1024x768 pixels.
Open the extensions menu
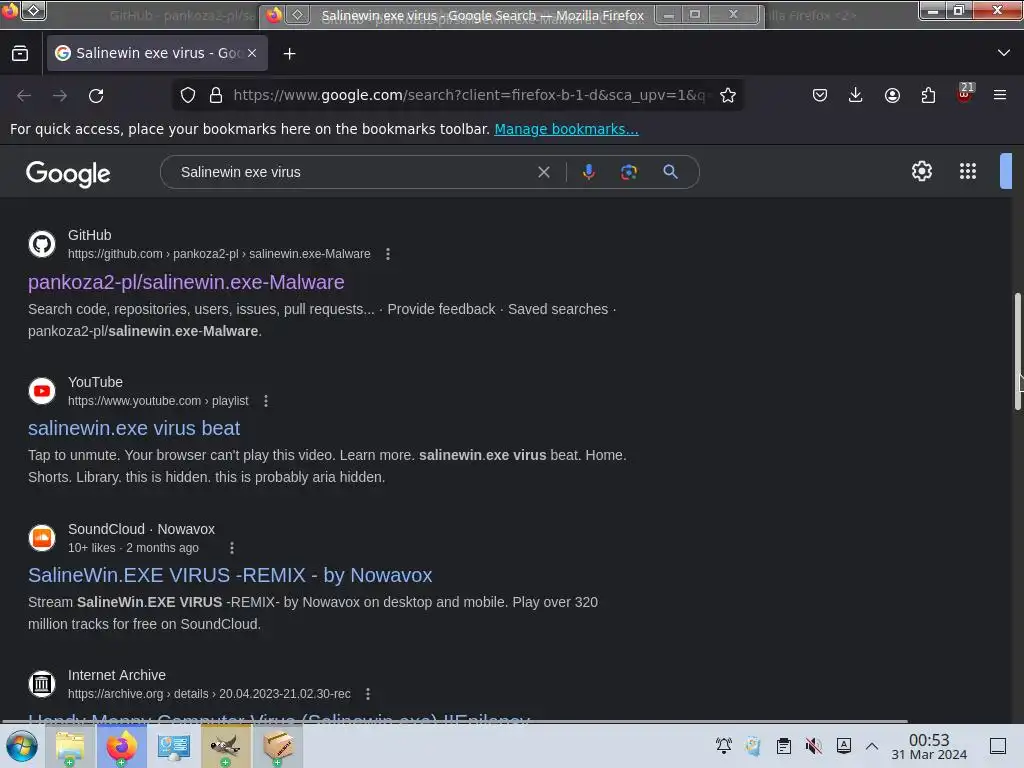(928, 95)
